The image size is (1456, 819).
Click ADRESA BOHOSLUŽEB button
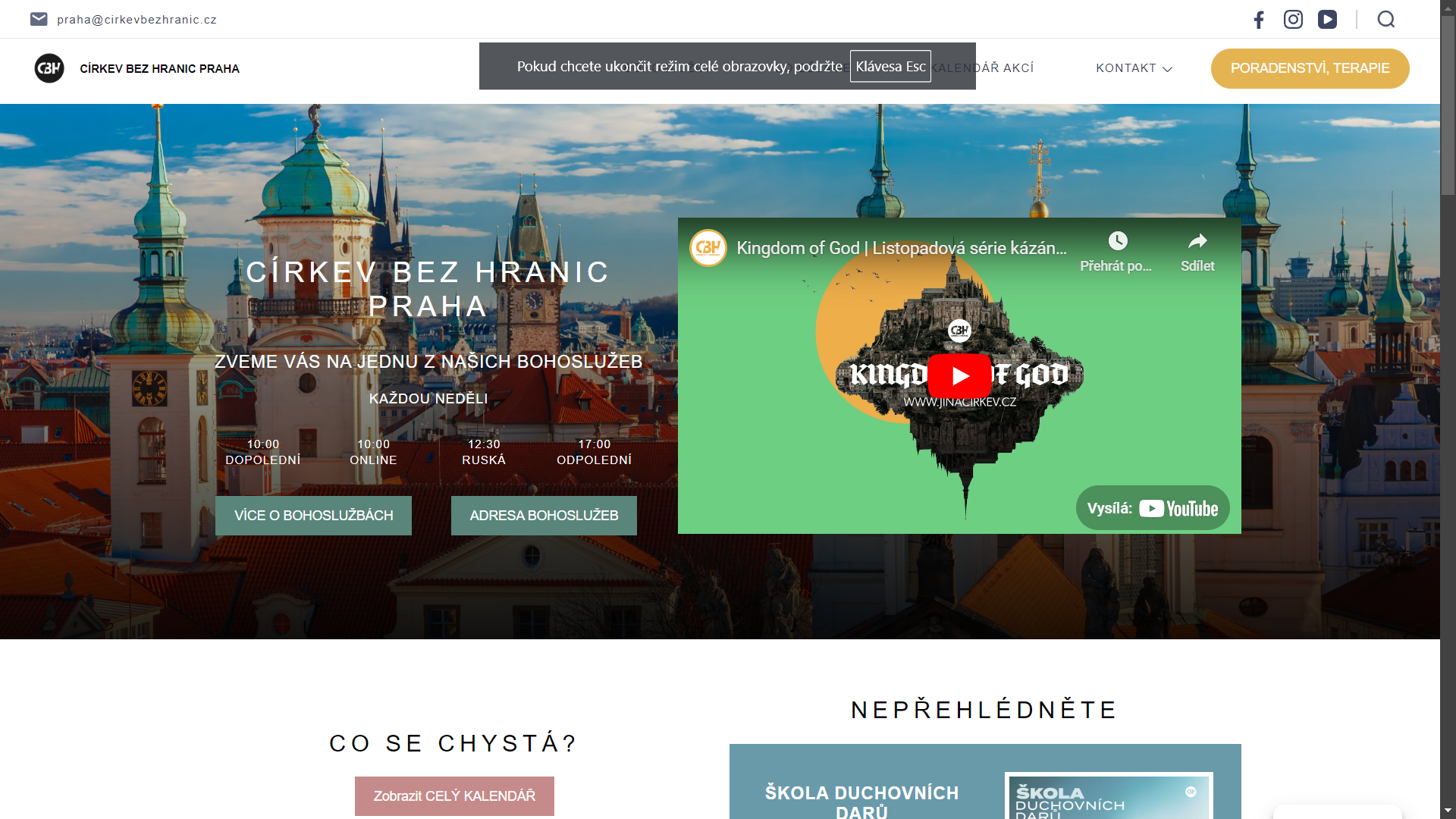point(544,516)
